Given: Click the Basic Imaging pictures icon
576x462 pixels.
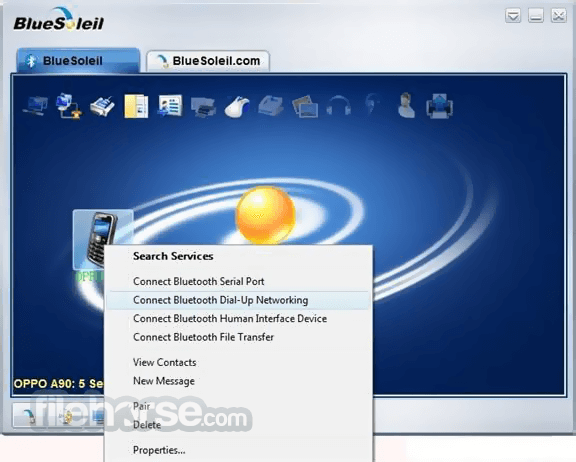Looking at the screenshot, I should (305, 107).
